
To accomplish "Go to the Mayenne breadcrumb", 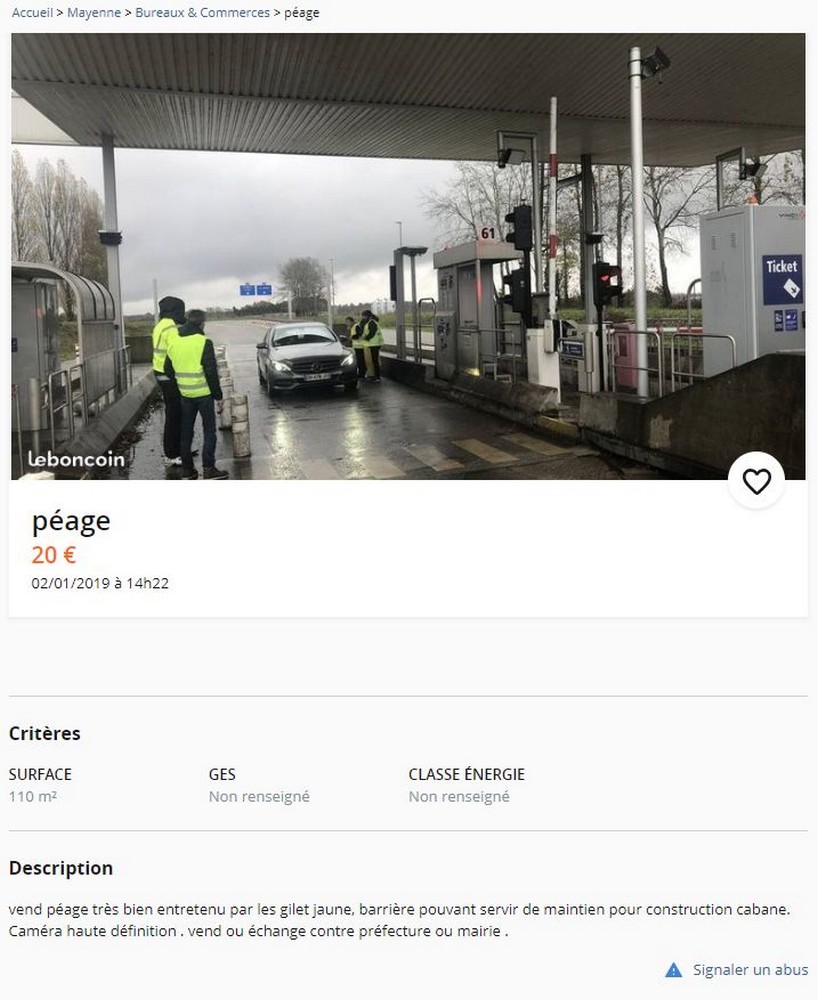I will coord(94,13).
